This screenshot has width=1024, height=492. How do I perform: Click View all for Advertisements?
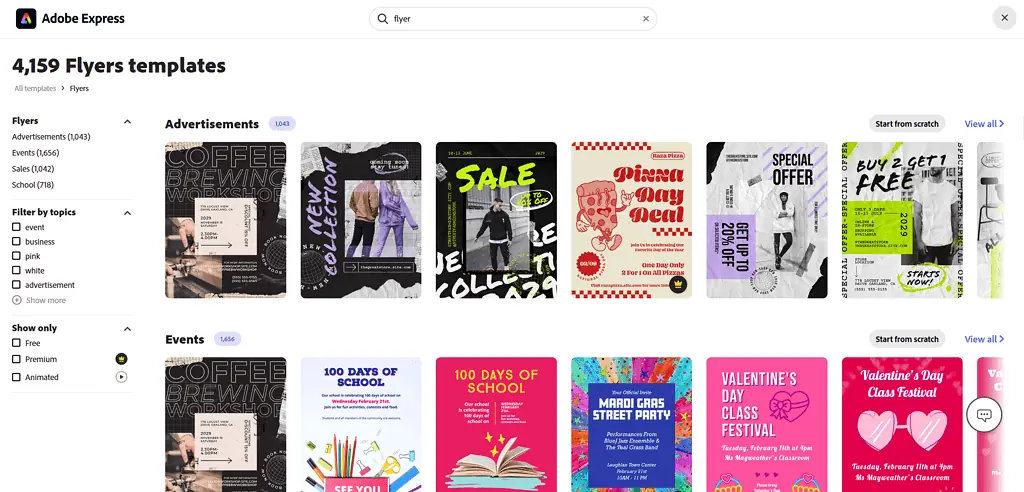point(984,124)
